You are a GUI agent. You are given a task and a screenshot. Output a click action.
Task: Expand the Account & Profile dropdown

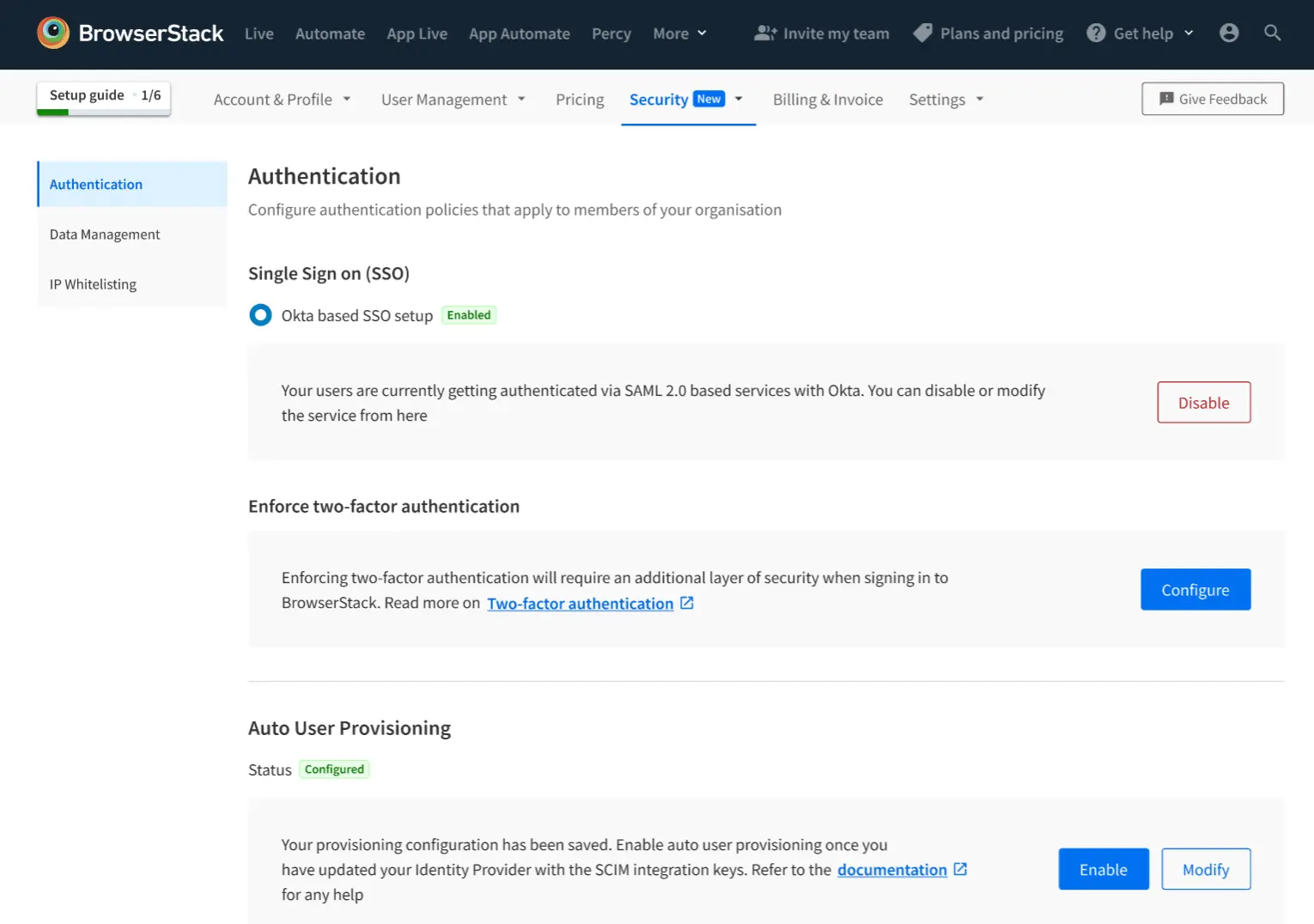282,100
